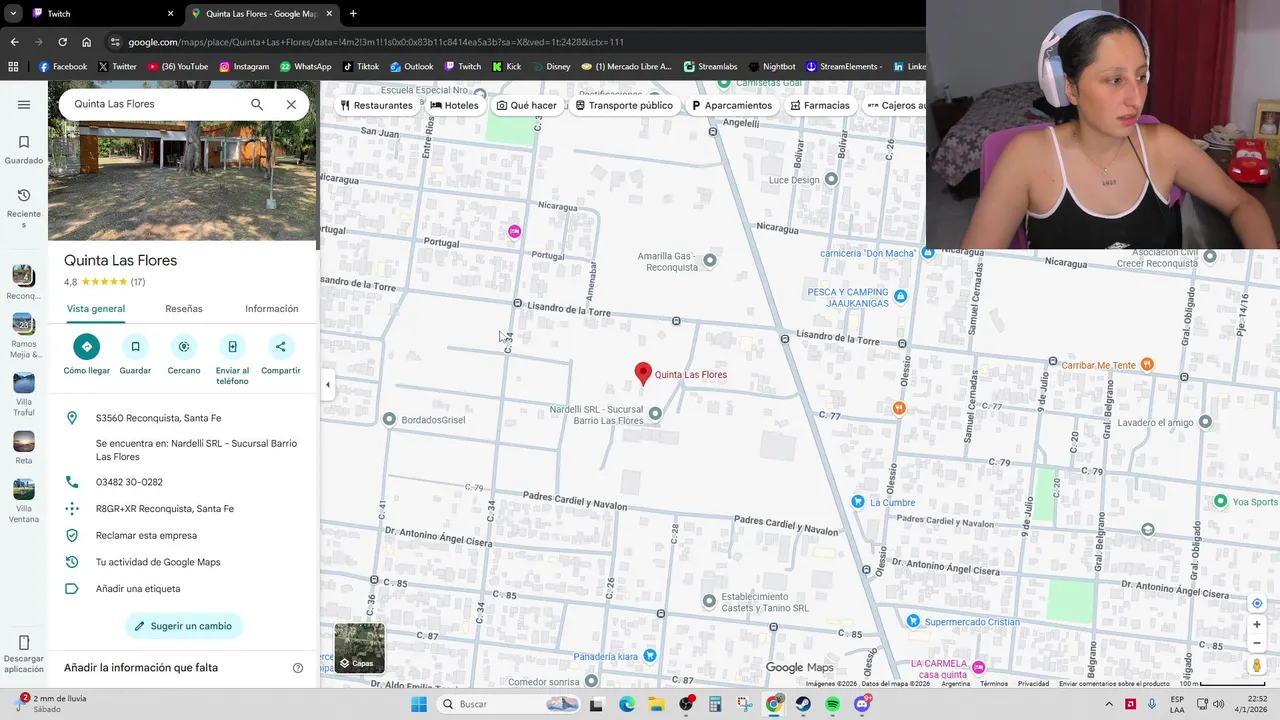This screenshot has width=1280, height=720.
Task: Zoom in with the plus button
Action: point(1257,624)
